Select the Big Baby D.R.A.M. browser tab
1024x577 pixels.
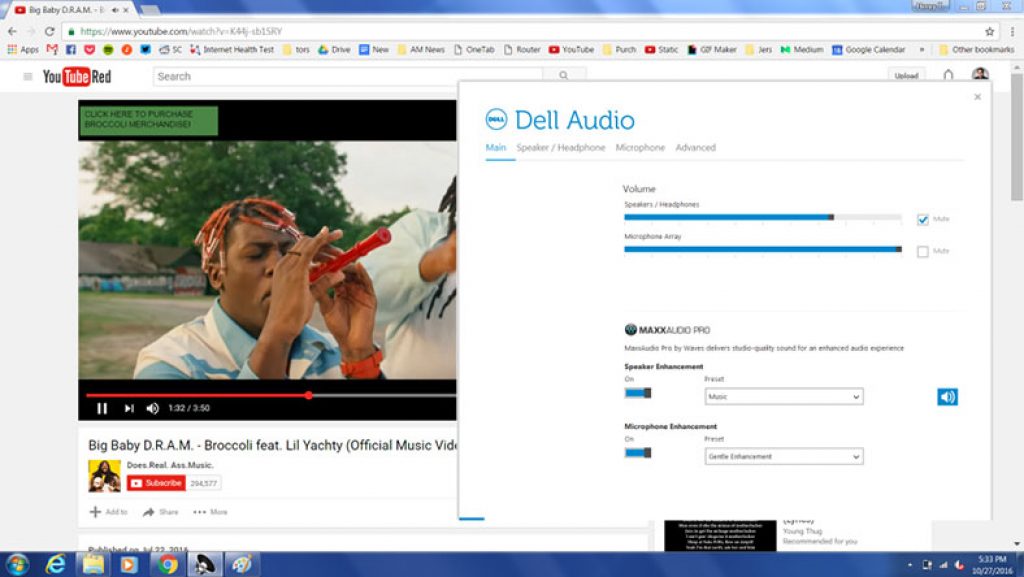click(67, 10)
